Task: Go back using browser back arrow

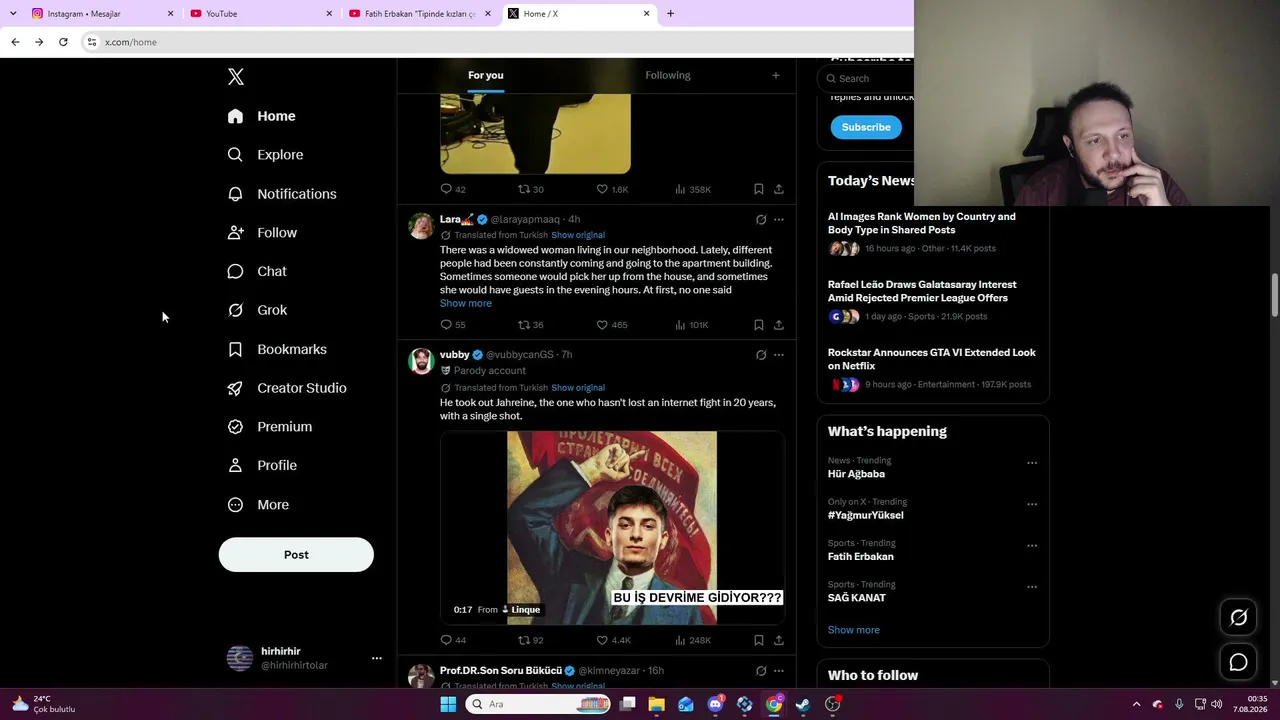Action: click(15, 42)
